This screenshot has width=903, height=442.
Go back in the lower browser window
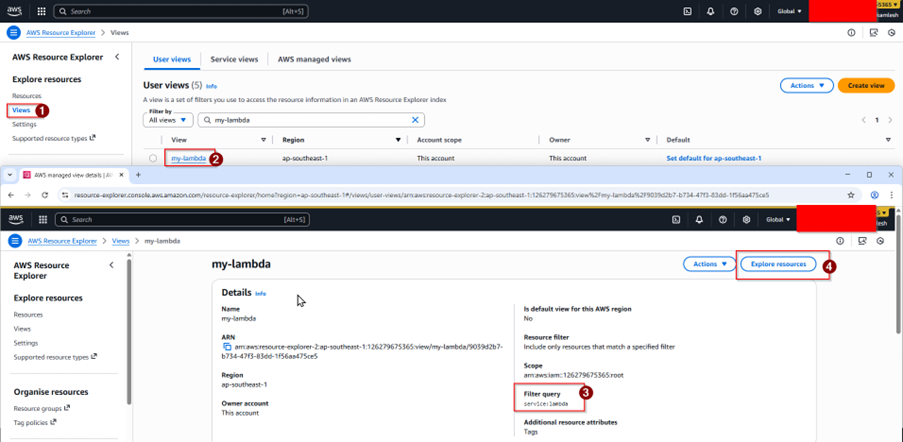click(12, 195)
